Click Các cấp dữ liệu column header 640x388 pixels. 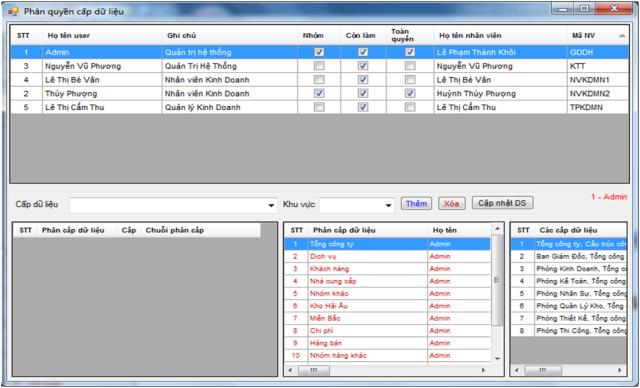click(x=581, y=230)
